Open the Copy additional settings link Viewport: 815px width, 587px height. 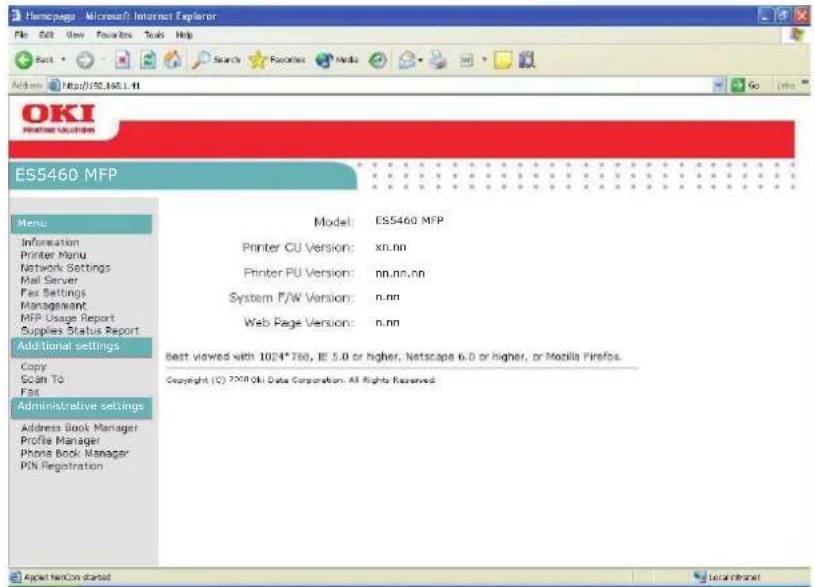click(34, 367)
